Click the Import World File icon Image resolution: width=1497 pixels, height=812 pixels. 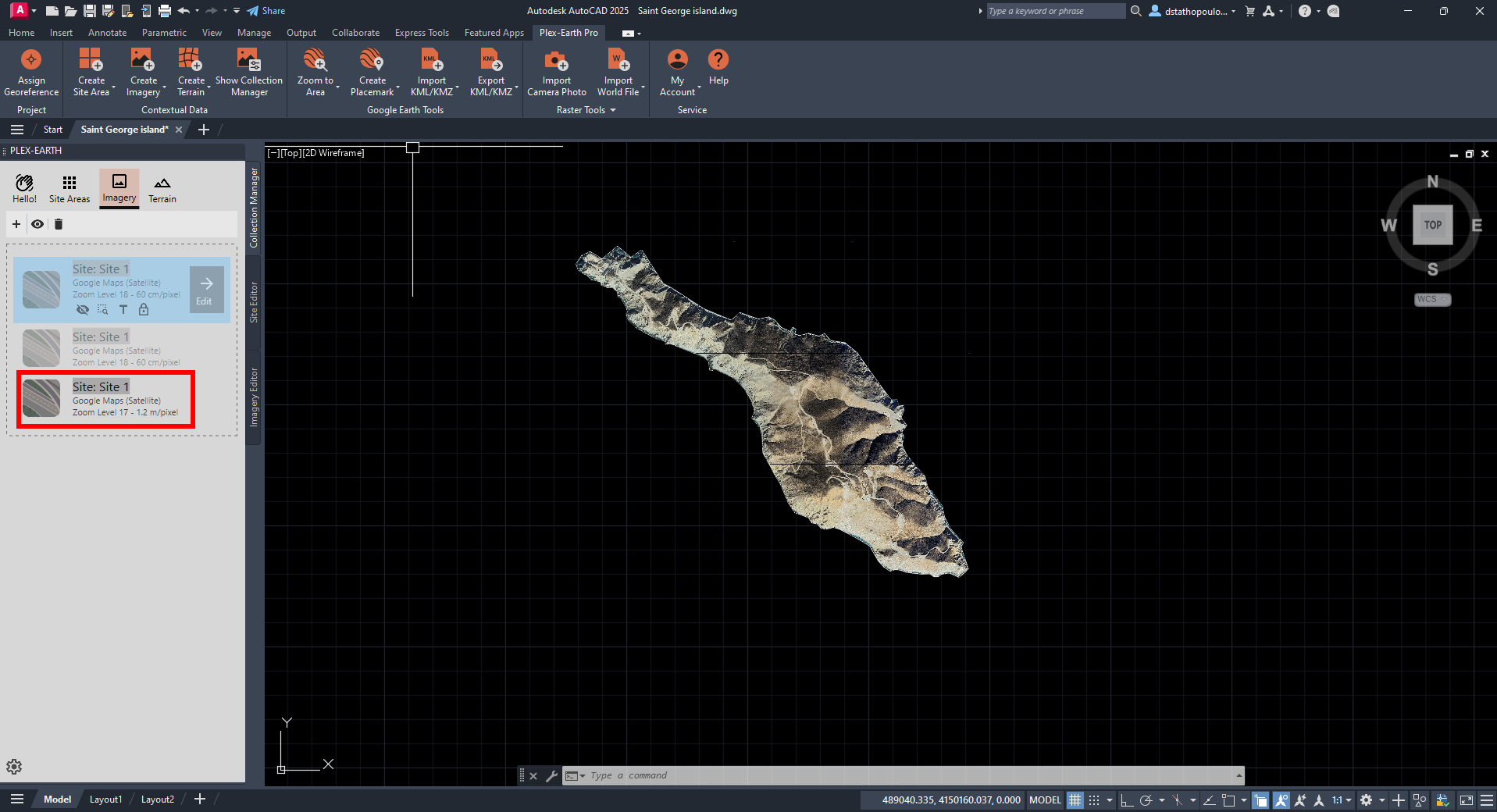pos(618,60)
